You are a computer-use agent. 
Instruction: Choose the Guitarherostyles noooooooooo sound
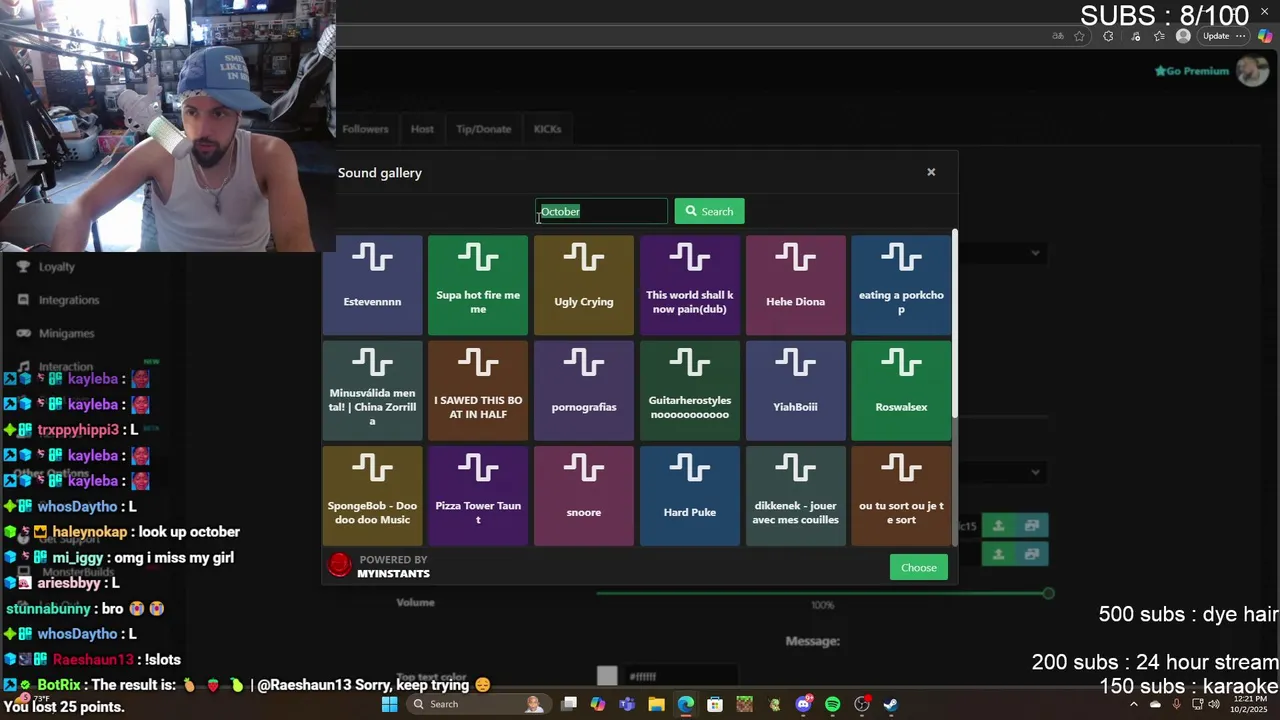[x=690, y=391]
